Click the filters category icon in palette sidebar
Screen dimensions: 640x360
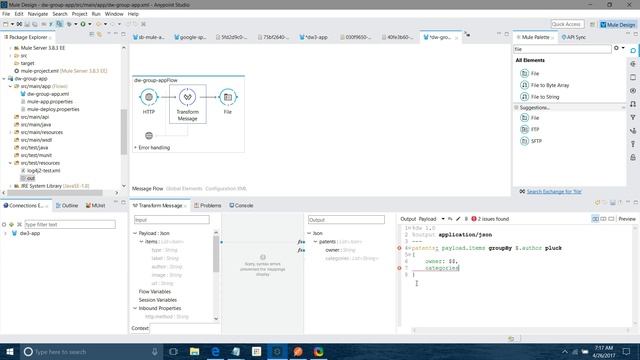pyautogui.click(x=633, y=118)
